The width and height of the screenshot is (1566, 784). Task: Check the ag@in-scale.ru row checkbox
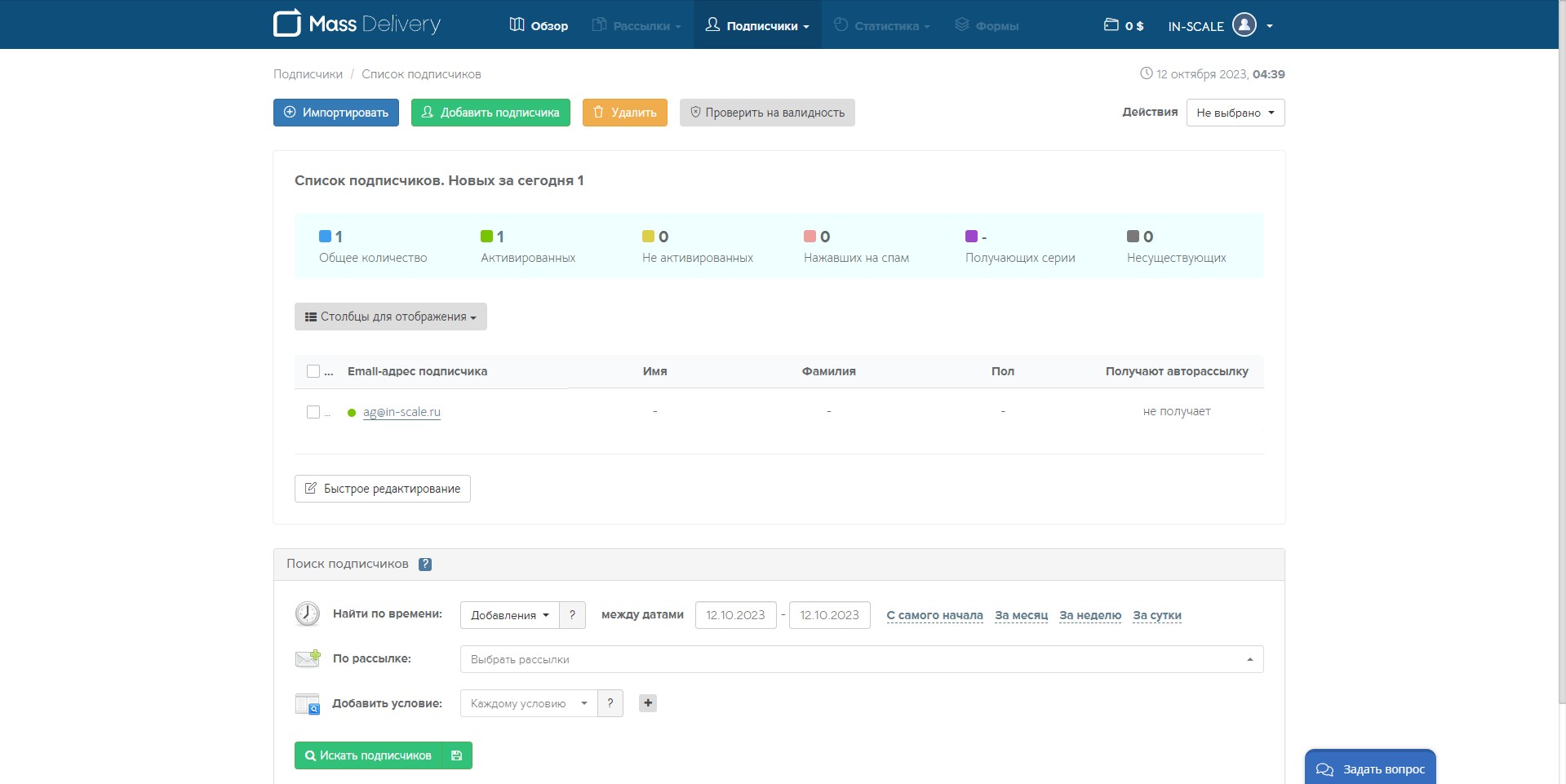tap(313, 412)
